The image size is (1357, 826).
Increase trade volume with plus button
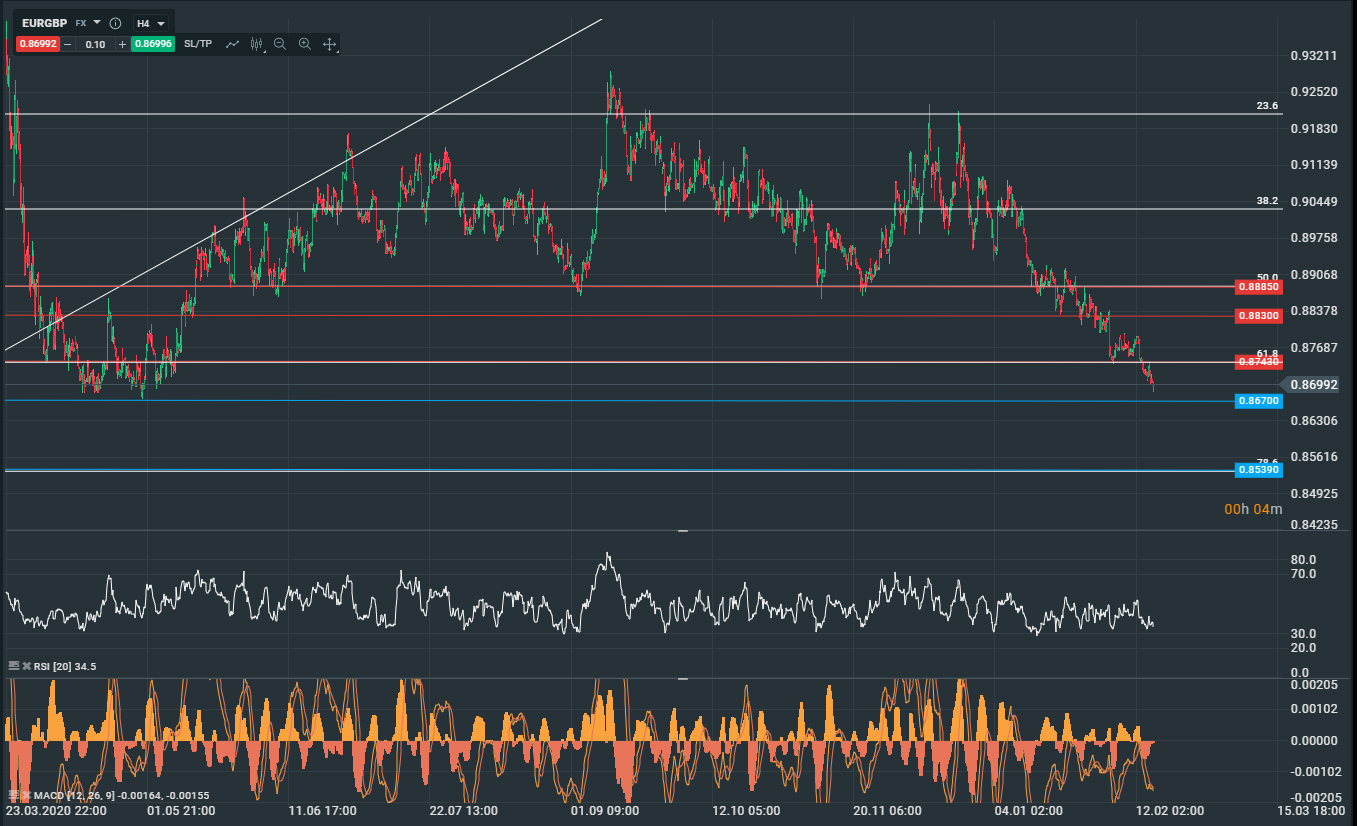point(122,44)
